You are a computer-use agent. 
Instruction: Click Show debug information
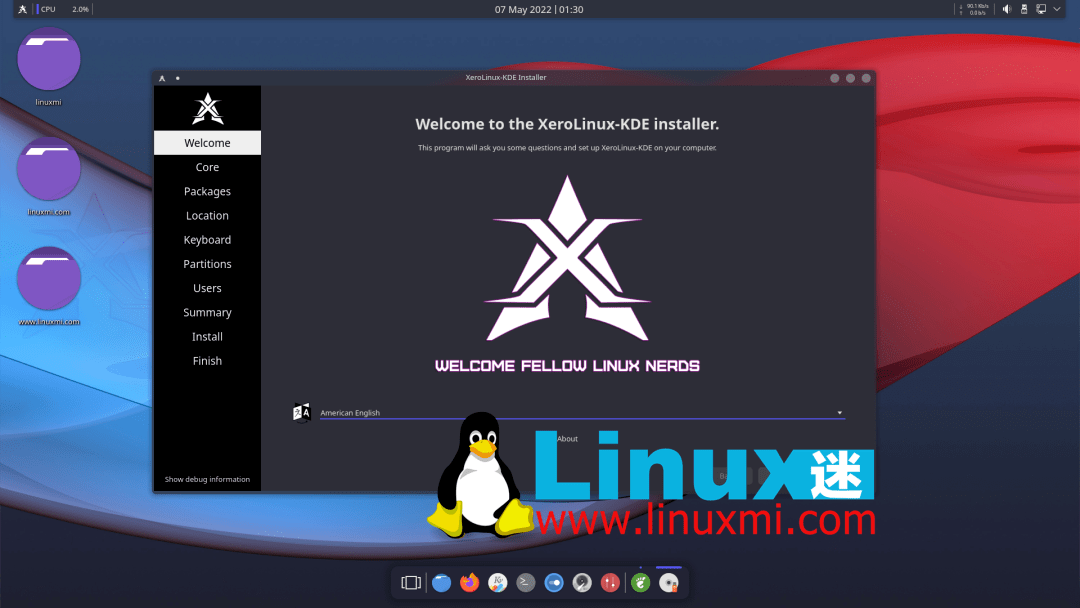tap(207, 479)
